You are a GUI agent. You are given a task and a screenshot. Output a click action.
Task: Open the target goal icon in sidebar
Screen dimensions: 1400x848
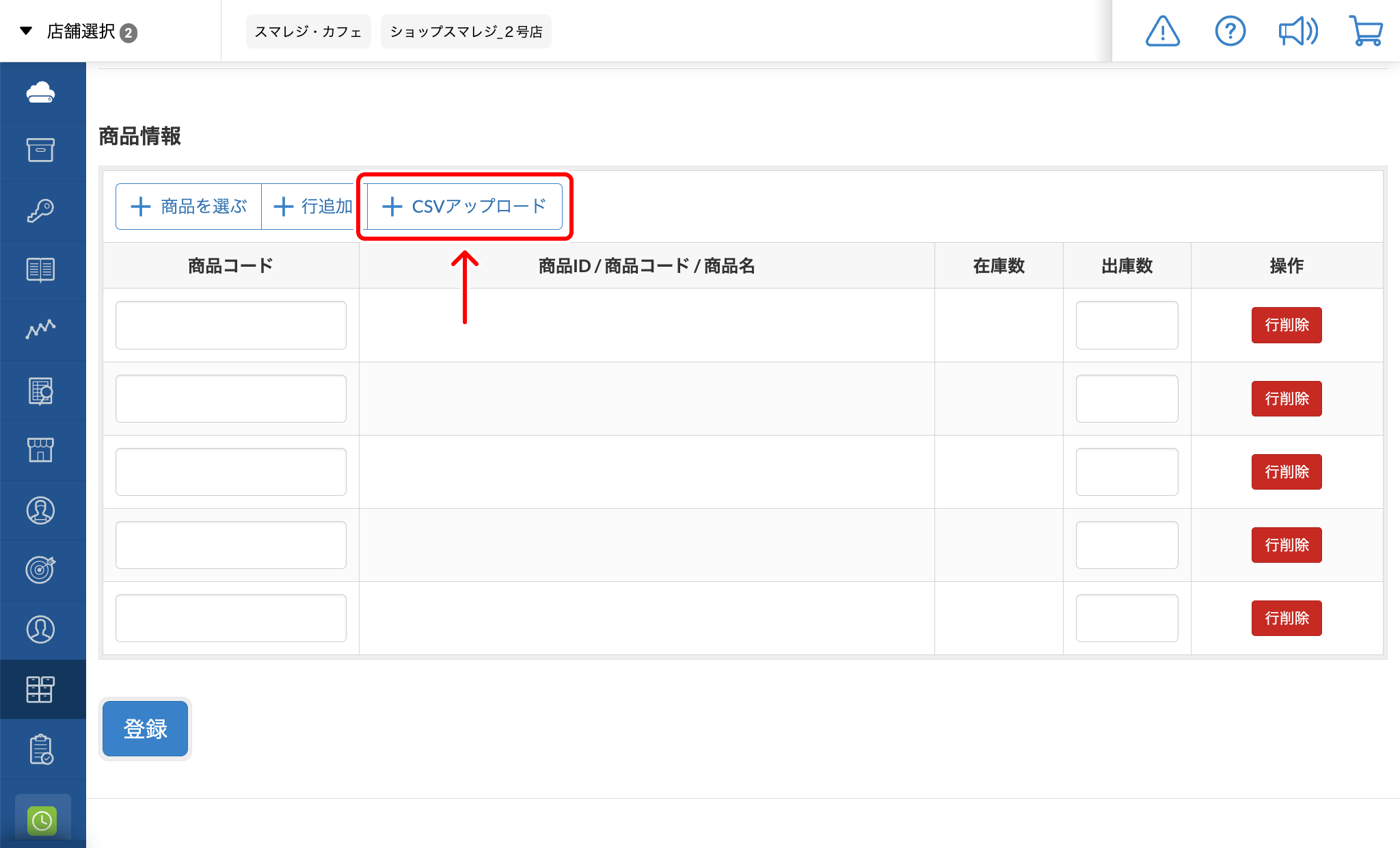tap(41, 570)
